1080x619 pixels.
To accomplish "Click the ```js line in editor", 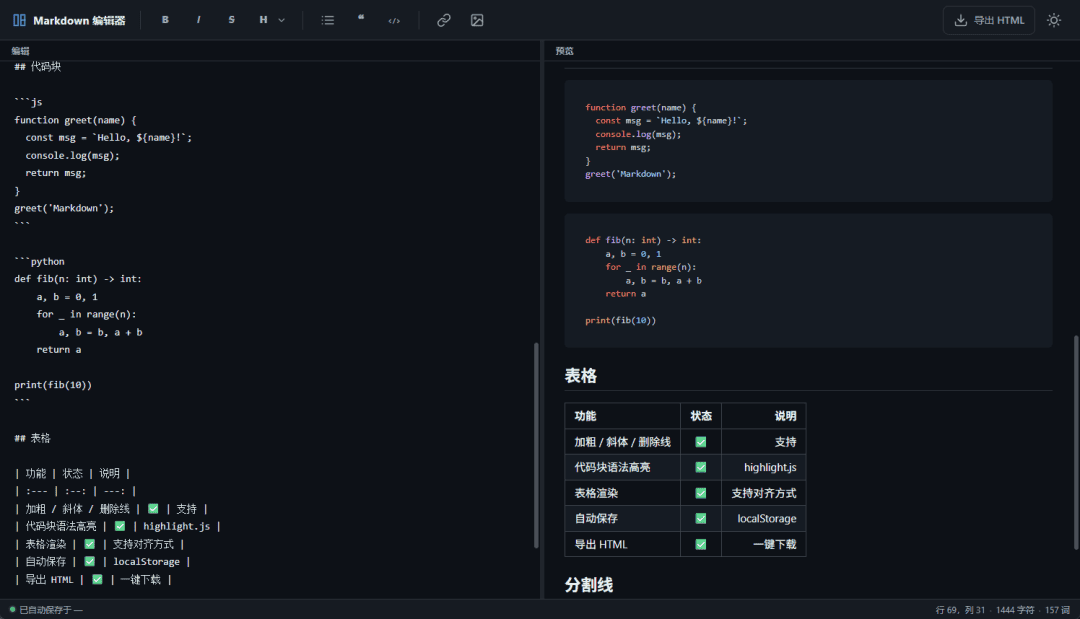I will (x=28, y=102).
